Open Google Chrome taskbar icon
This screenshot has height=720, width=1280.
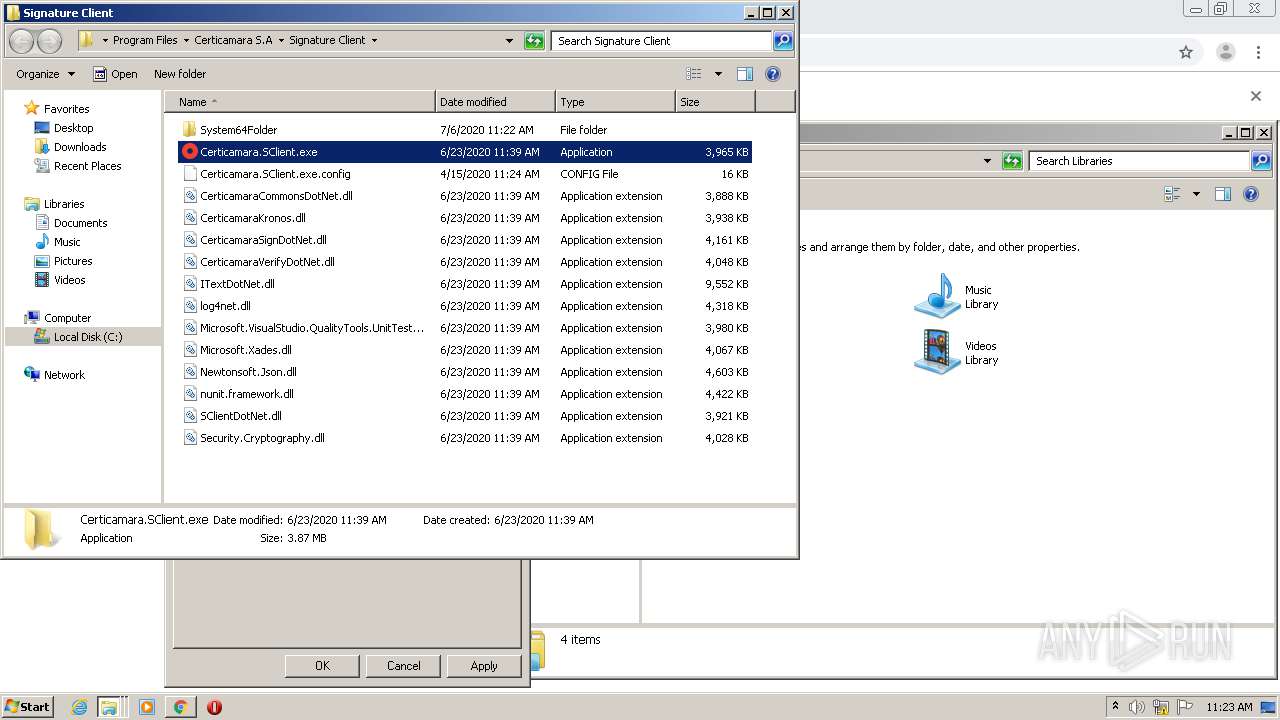point(180,707)
